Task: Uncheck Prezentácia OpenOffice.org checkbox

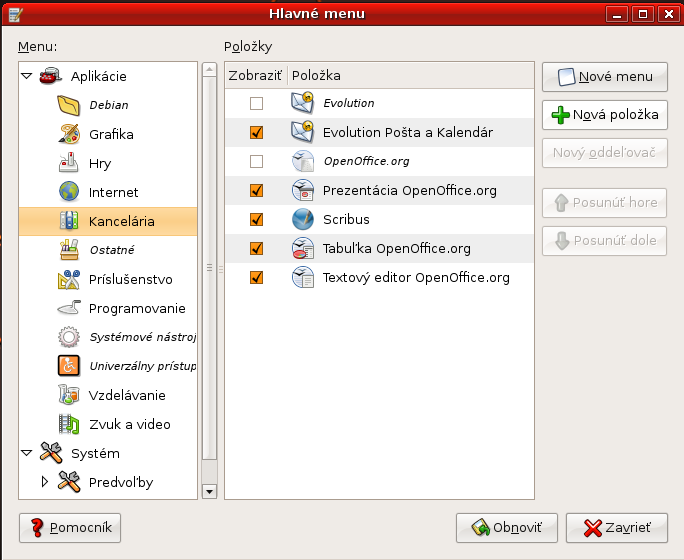Action: (256, 190)
